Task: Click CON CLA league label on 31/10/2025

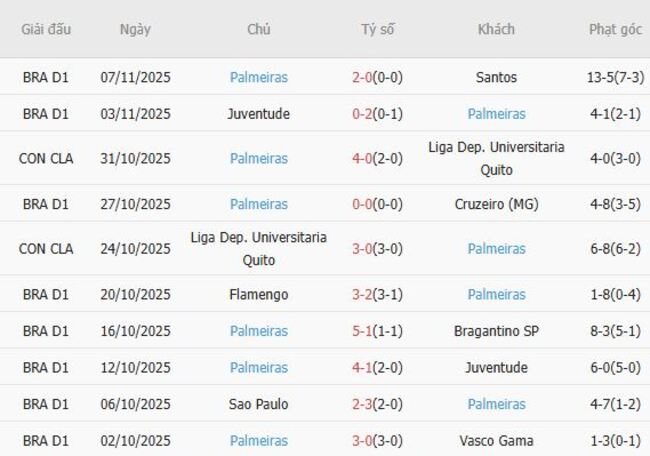Action: click(x=46, y=158)
